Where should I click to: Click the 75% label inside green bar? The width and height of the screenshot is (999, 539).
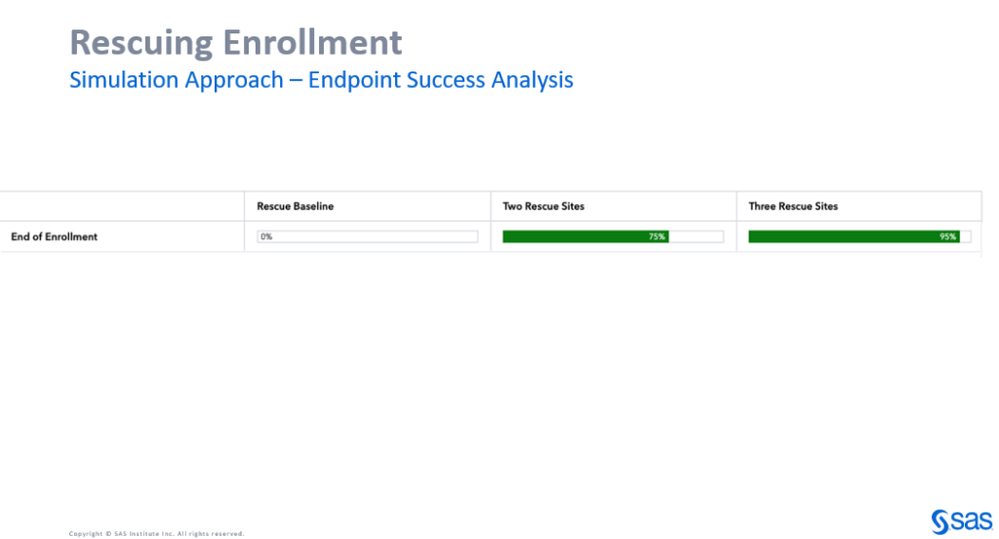tap(657, 236)
